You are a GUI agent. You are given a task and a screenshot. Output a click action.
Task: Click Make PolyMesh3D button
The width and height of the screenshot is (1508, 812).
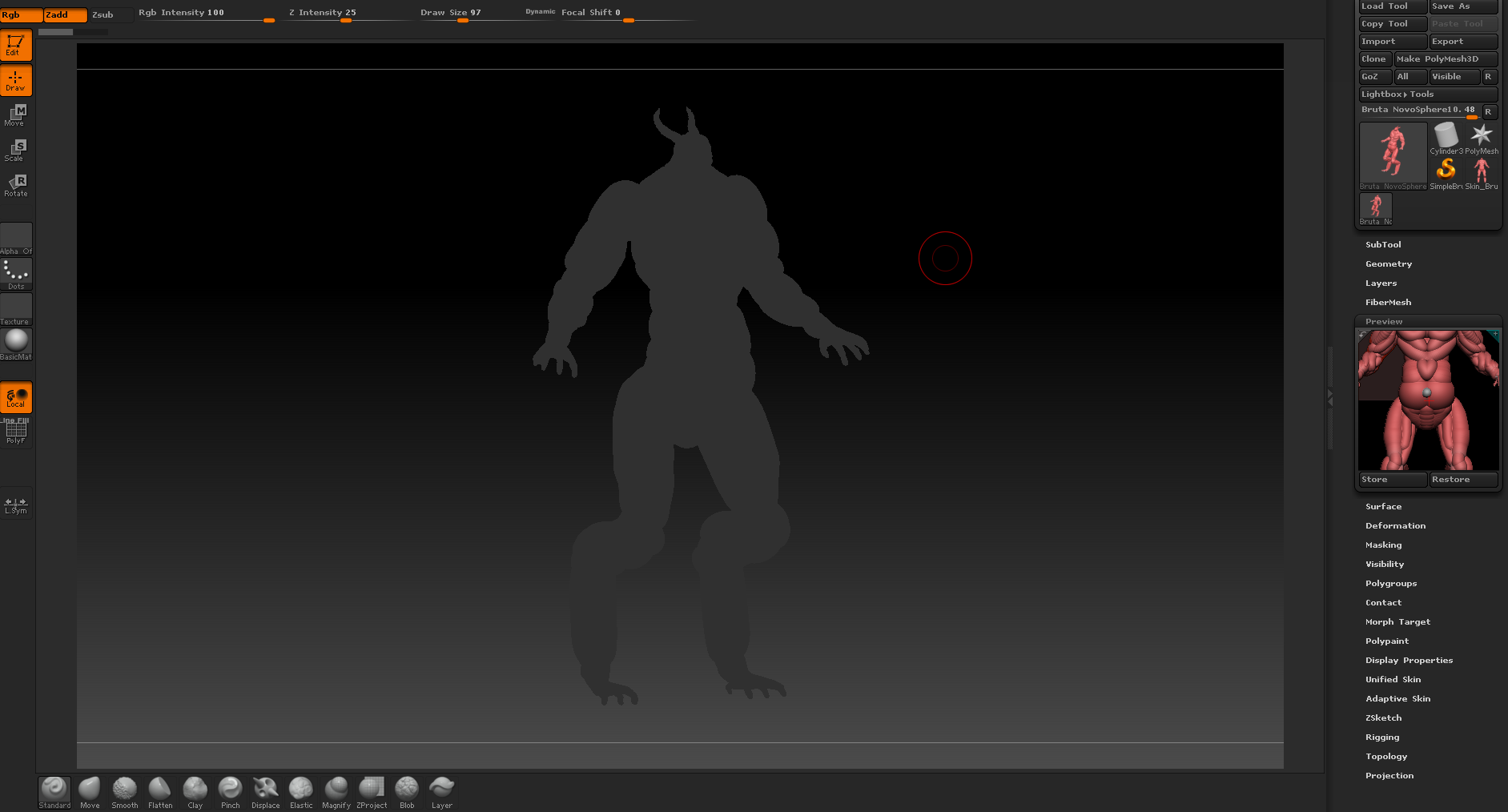click(x=1445, y=59)
